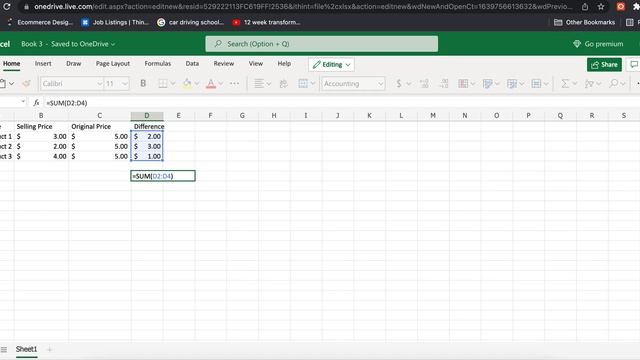The height and width of the screenshot is (360, 640).
Task: Apply the red font color
Action: pyautogui.click(x=211, y=84)
